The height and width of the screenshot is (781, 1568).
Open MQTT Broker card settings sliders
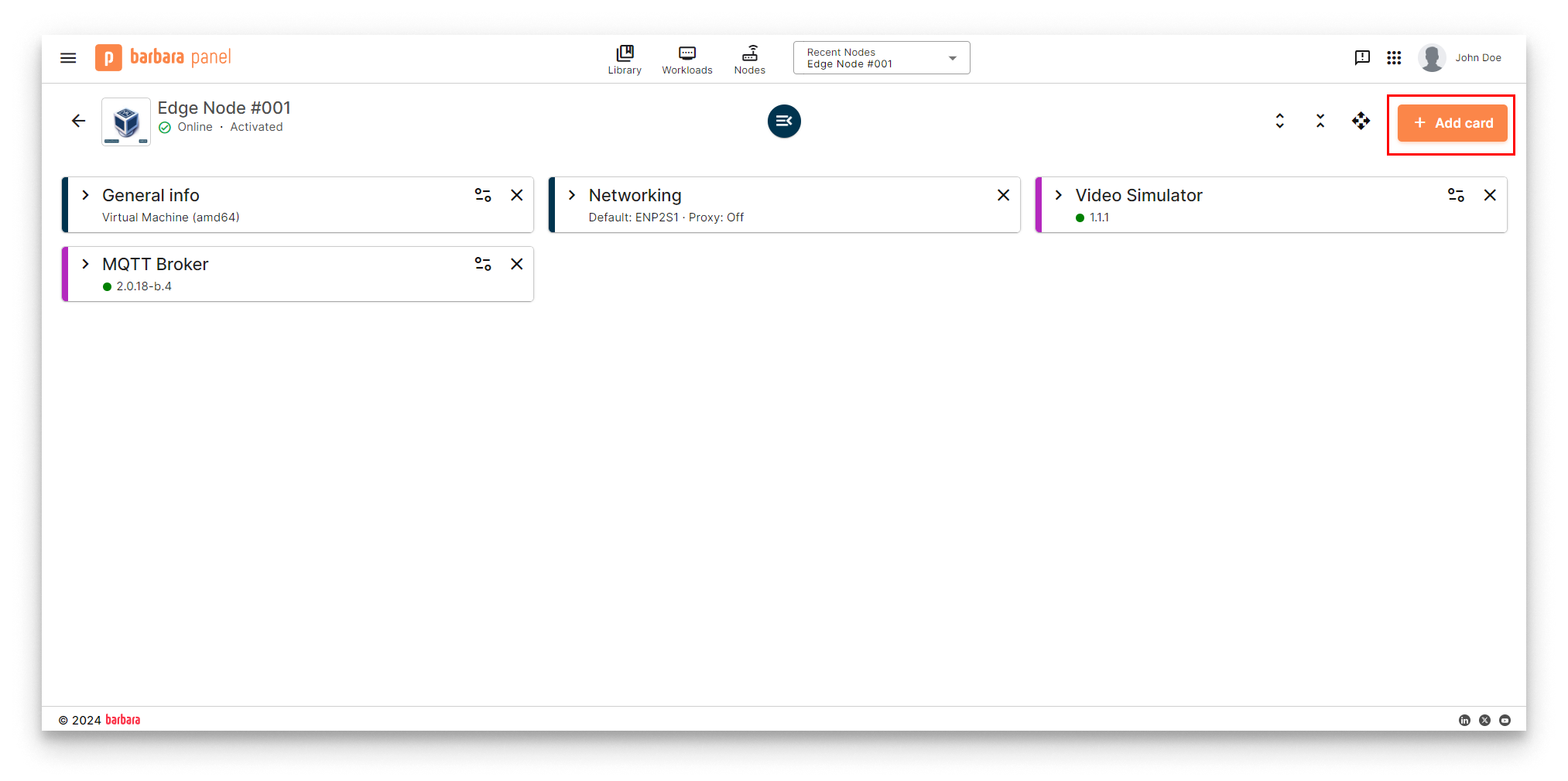[x=483, y=265]
